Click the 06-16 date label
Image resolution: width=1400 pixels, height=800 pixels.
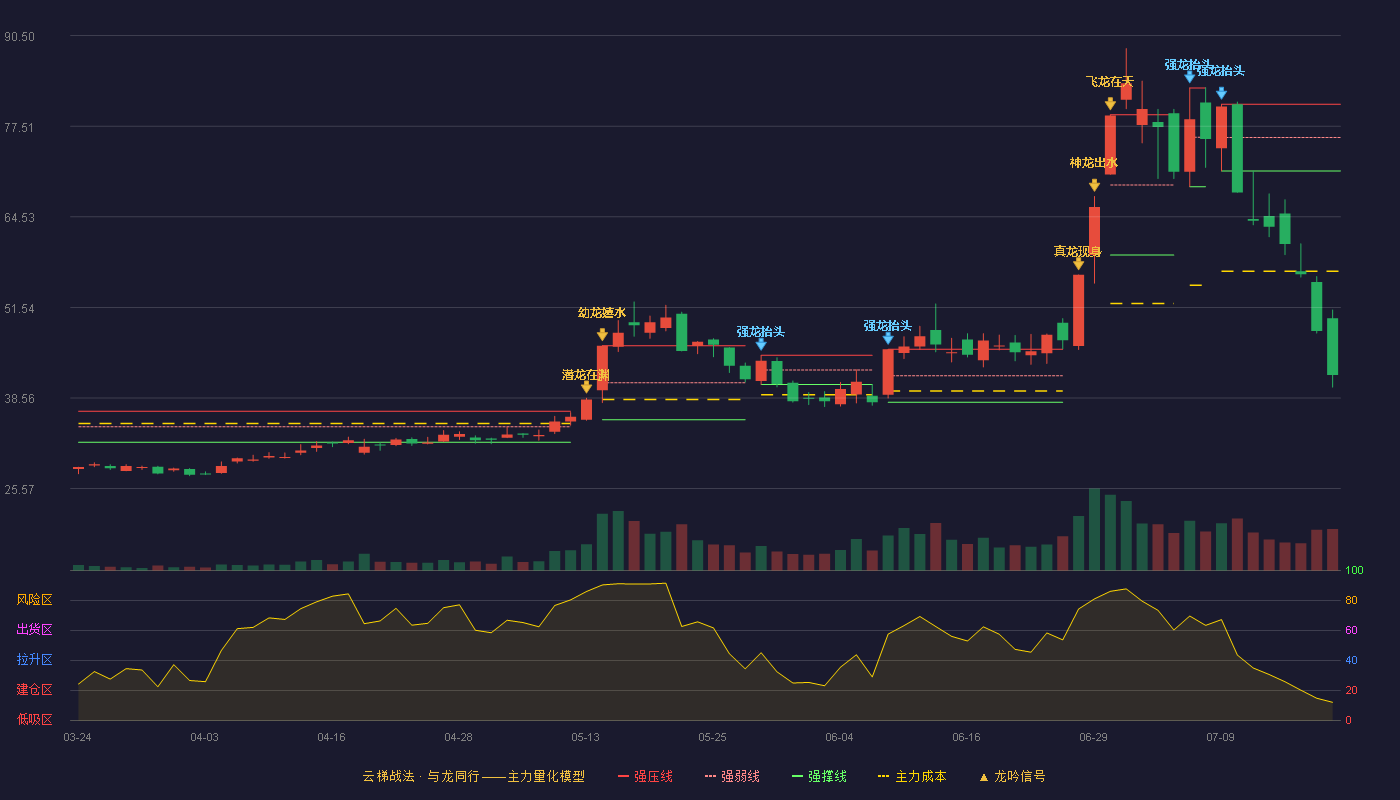(966, 737)
